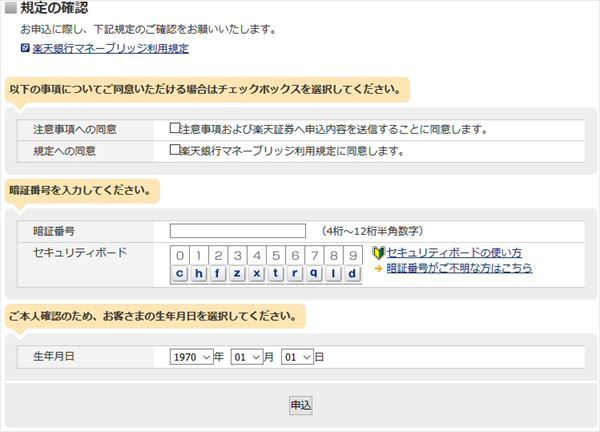Click the orange arrow icon beside 暗証番号がご不明な方
This screenshot has width=600, height=432.
coord(378,269)
